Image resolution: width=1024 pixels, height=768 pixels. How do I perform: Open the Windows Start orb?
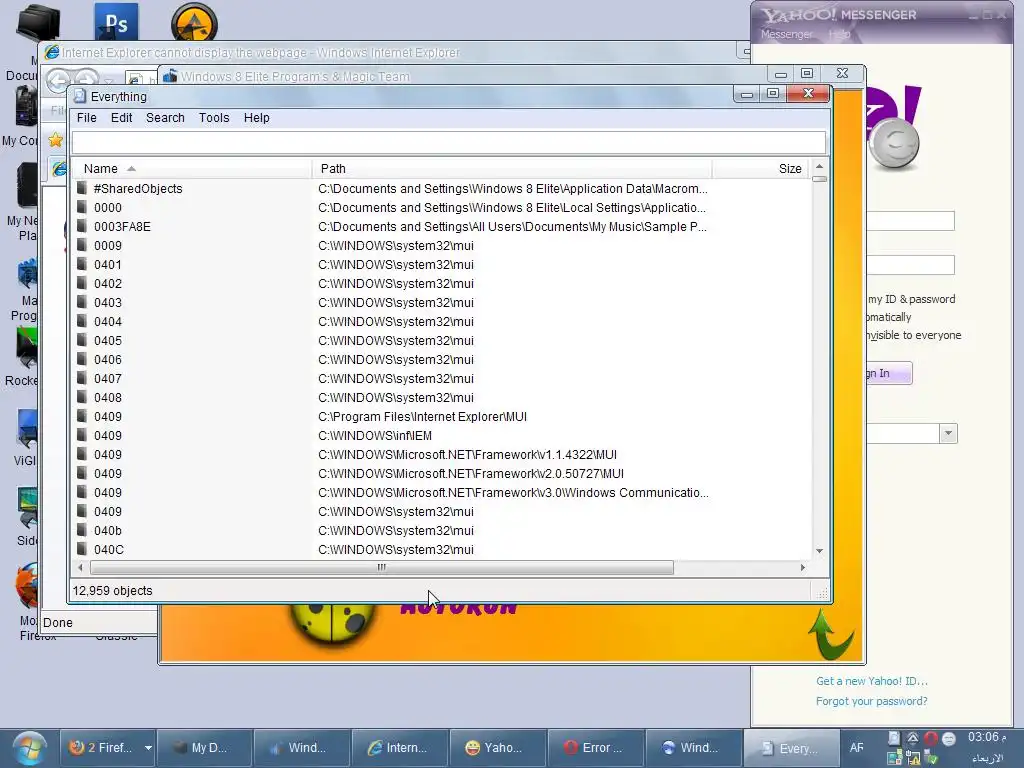(x=28, y=748)
